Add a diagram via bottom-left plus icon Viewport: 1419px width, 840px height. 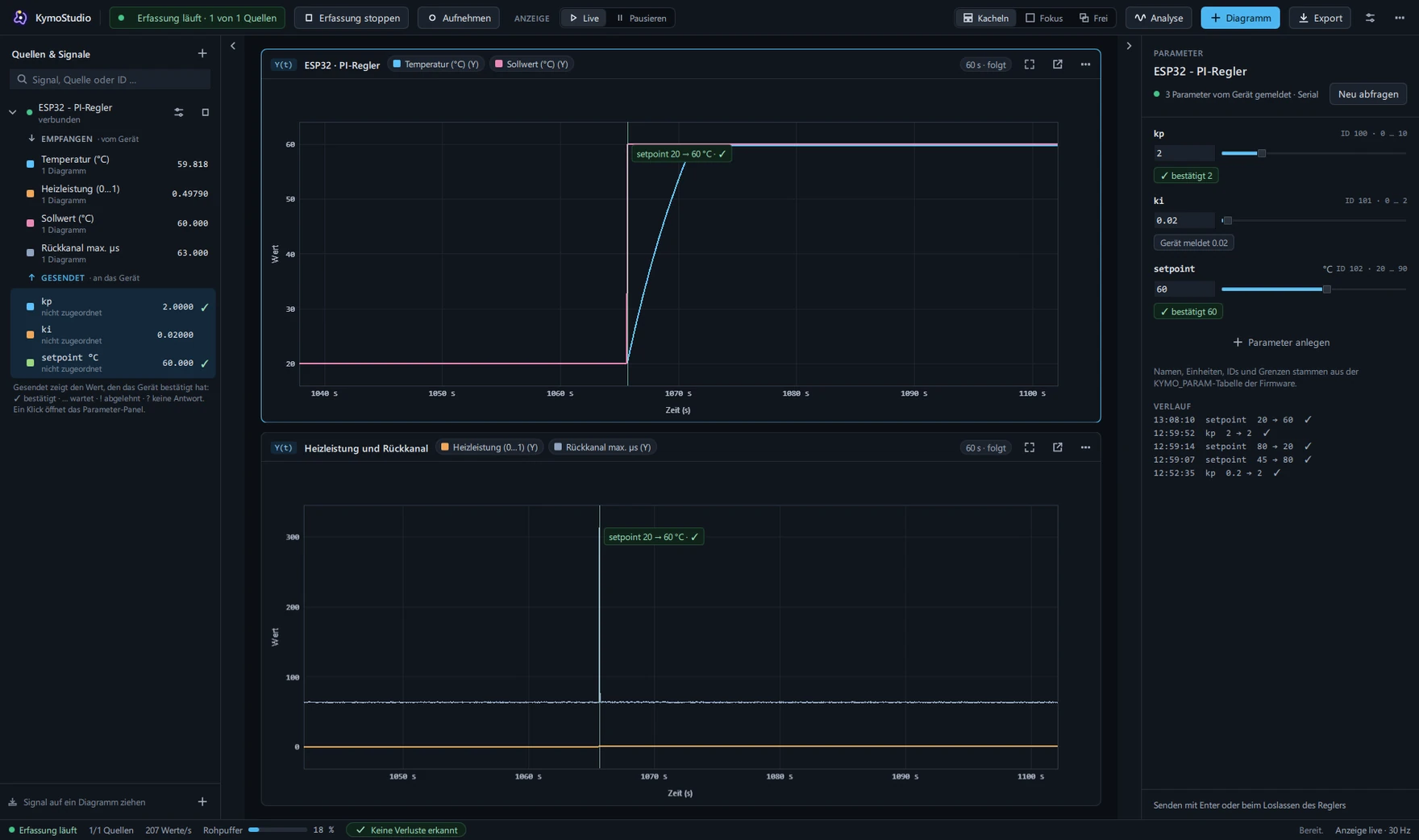coord(202,802)
